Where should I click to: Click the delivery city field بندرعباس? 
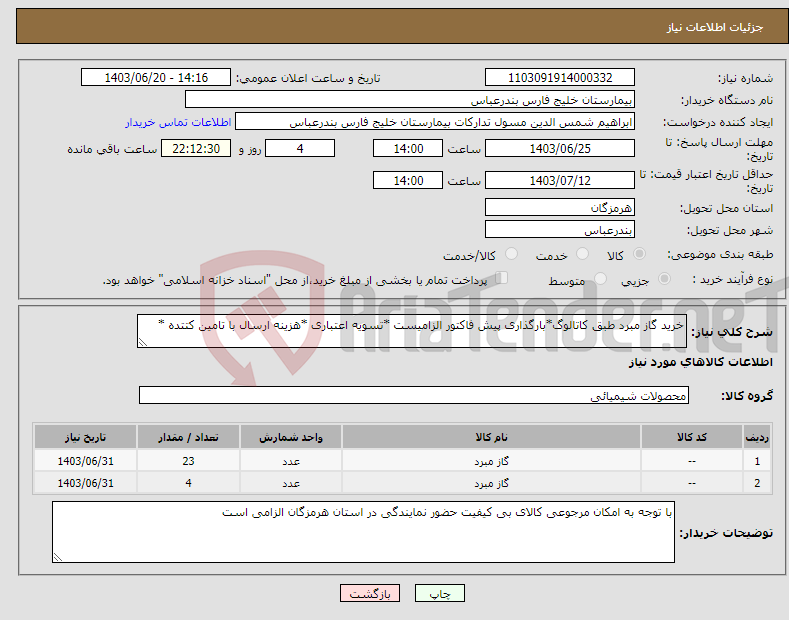(560, 229)
